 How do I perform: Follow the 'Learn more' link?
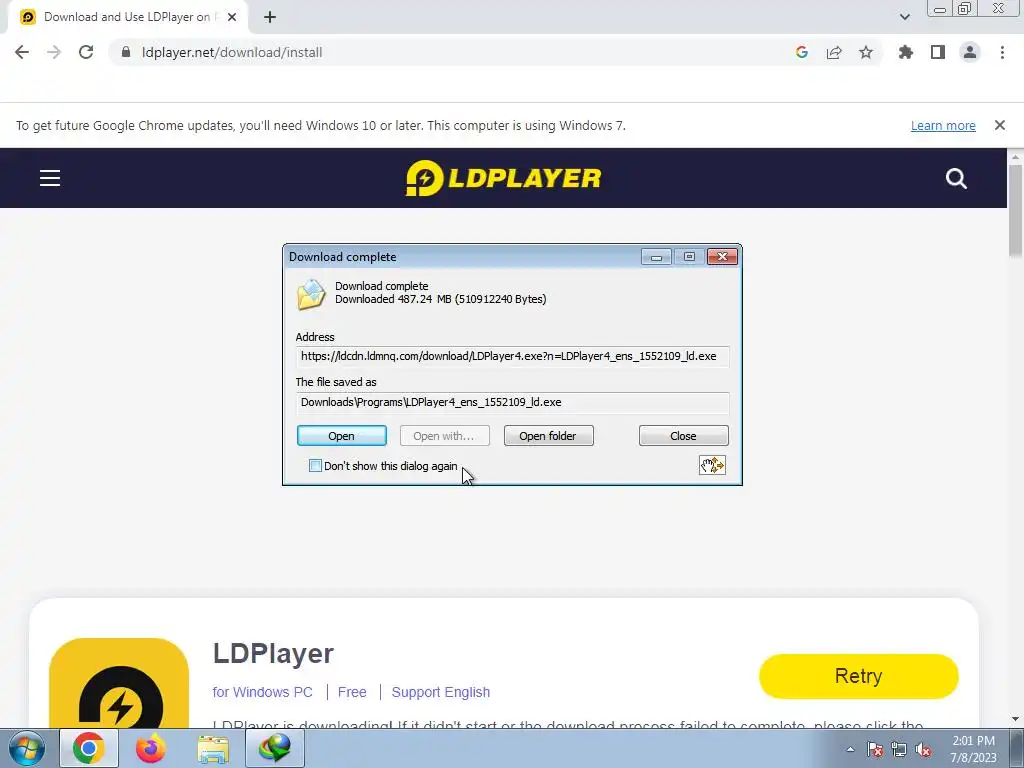pyautogui.click(x=943, y=125)
